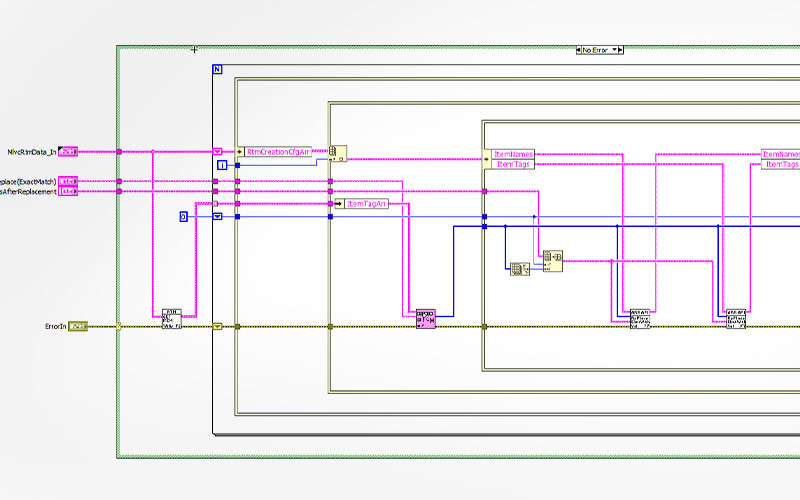Select the (ExactMatch) string control terminal
This screenshot has width=800, height=500.
pyautogui.click(x=67, y=181)
